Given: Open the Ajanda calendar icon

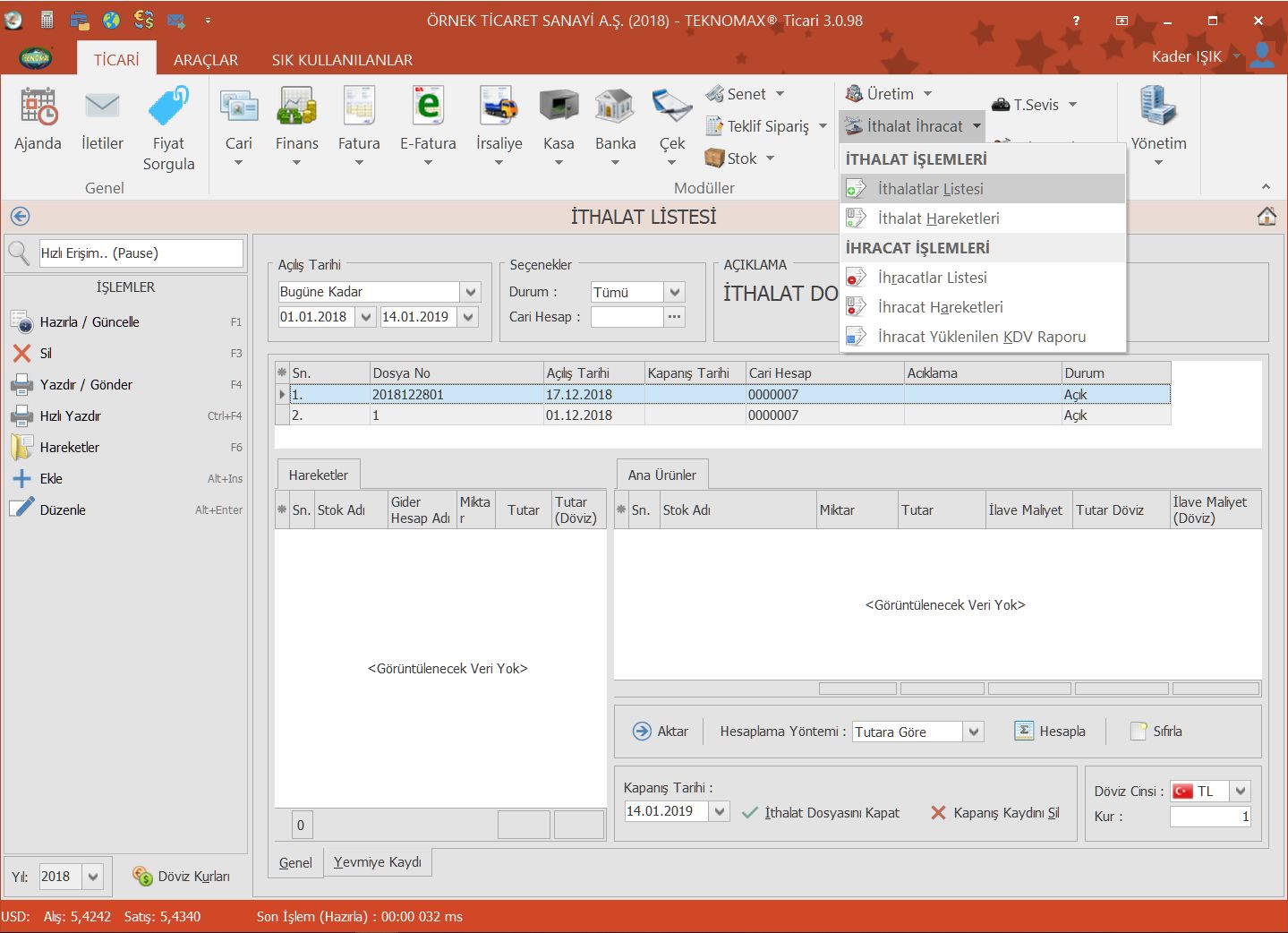Looking at the screenshot, I should [x=38, y=107].
